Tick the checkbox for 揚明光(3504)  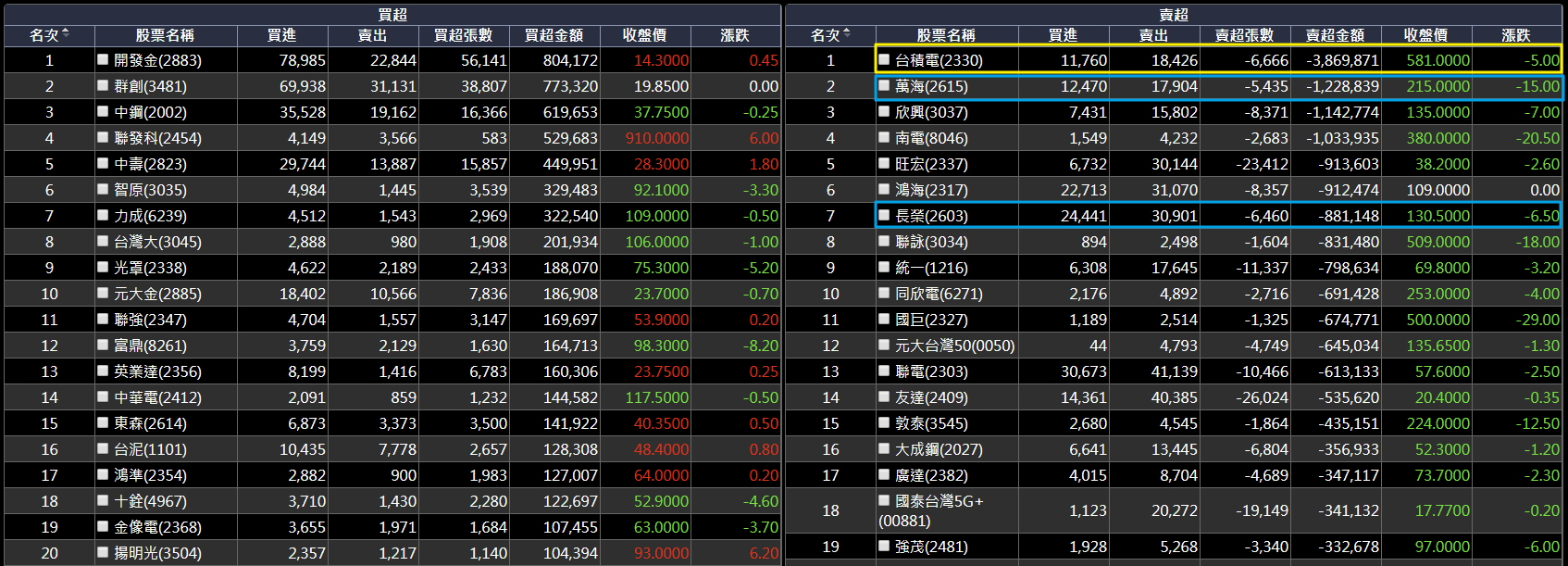pos(103,552)
